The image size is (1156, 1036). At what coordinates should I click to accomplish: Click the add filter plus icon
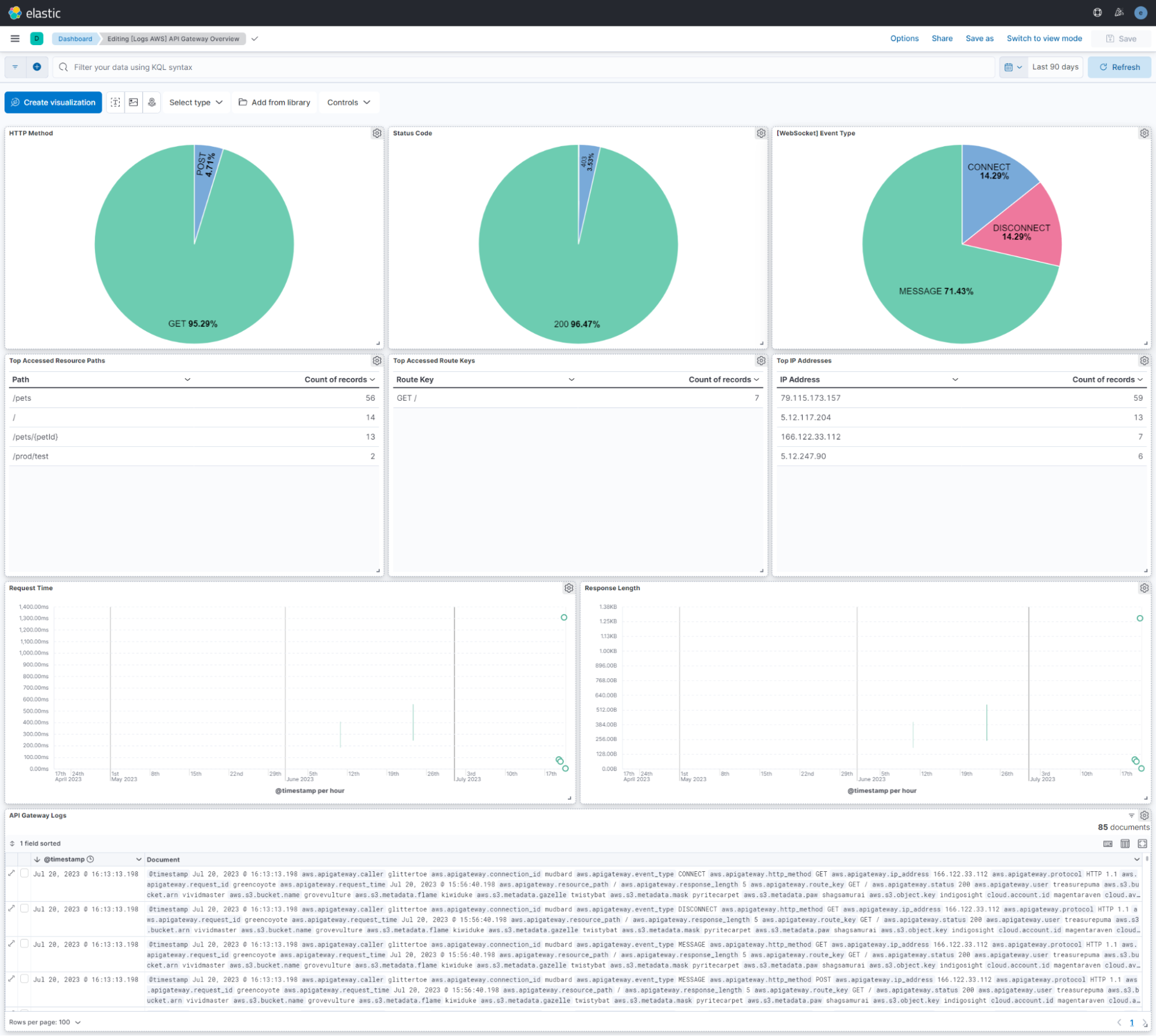coord(37,67)
